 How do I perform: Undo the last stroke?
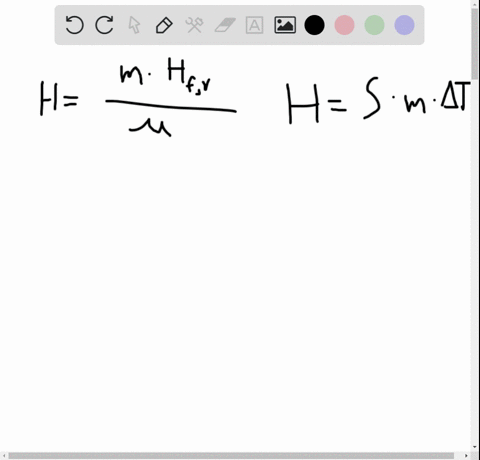74,25
